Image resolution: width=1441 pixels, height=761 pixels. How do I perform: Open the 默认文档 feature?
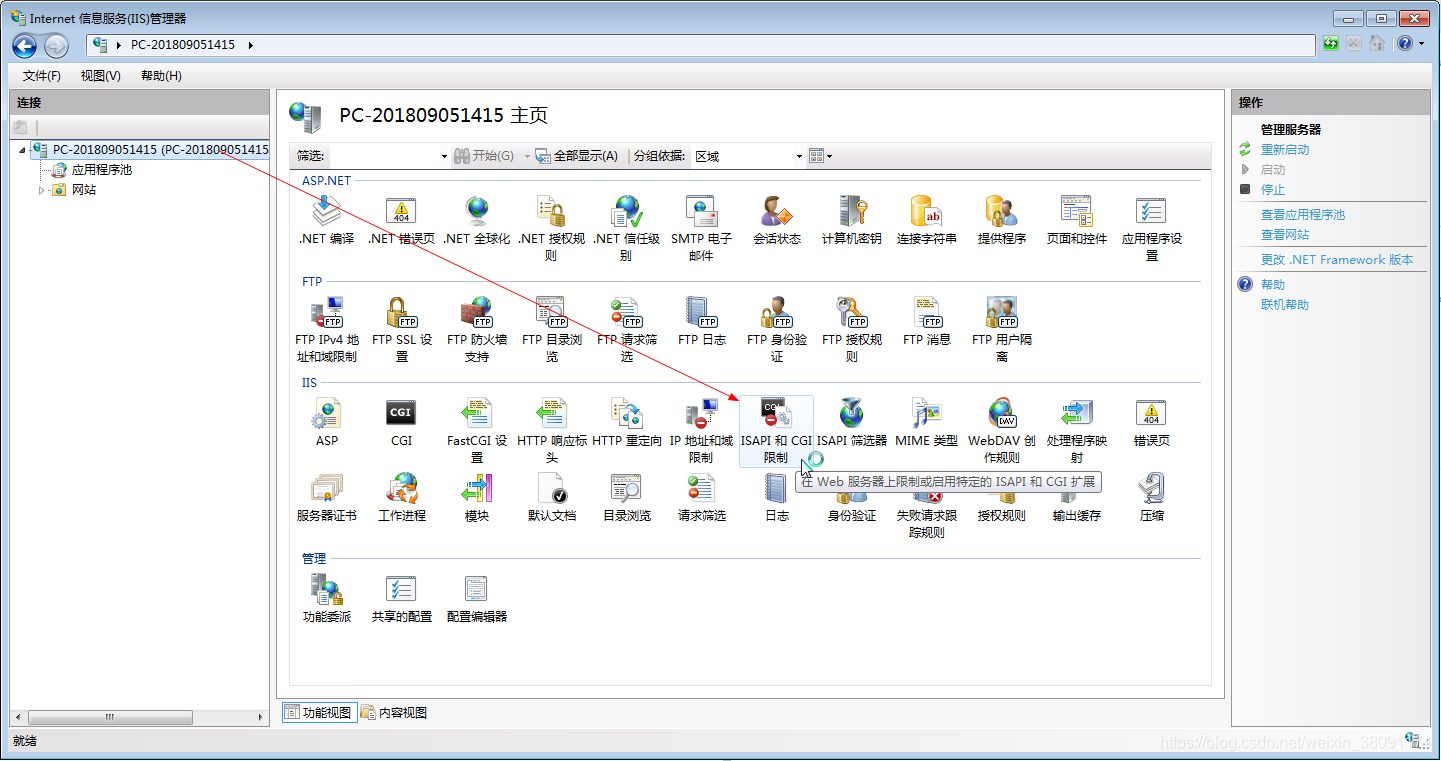click(x=552, y=497)
